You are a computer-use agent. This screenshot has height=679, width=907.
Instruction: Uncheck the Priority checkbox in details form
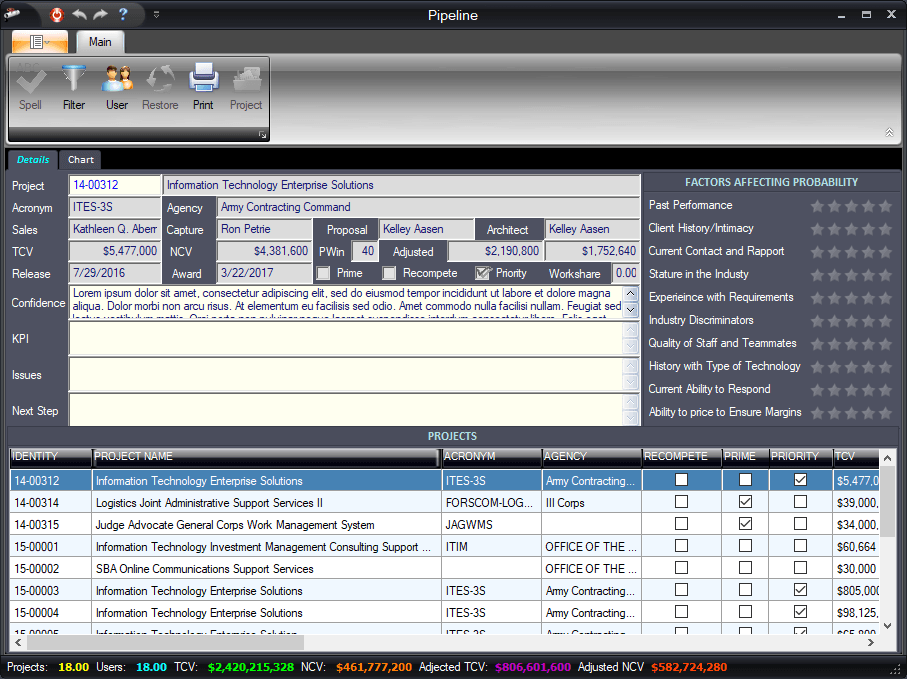pos(483,273)
